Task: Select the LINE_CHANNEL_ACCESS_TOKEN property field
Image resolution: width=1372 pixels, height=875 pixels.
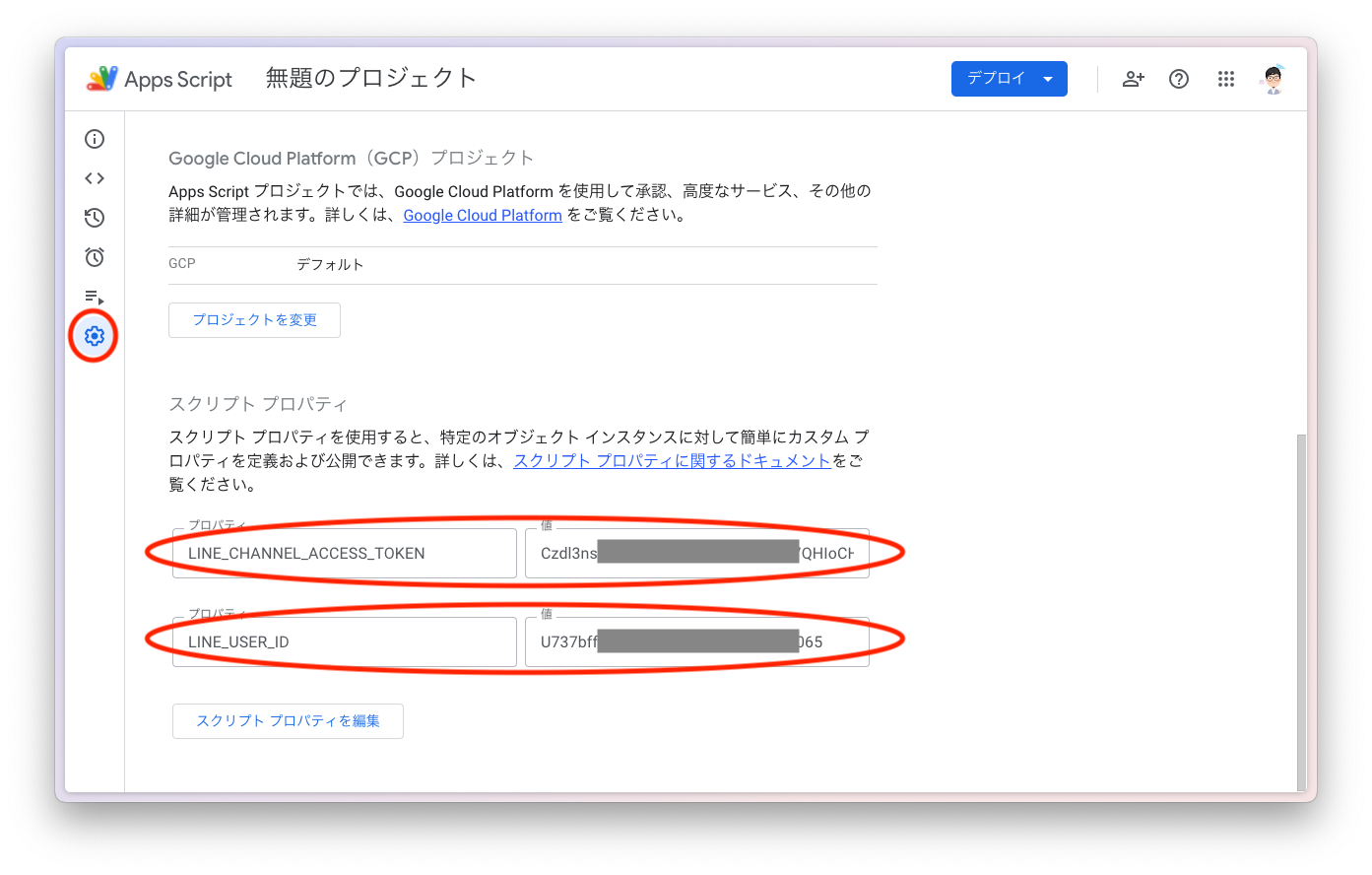Action: point(344,553)
